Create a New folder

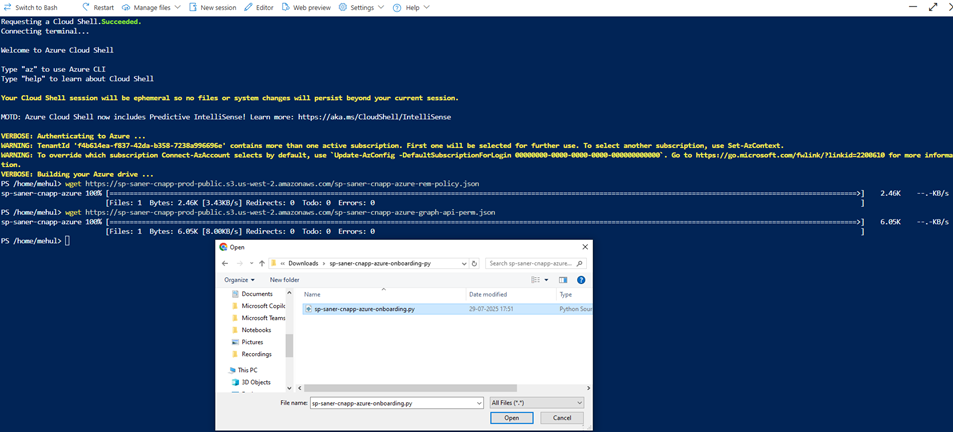coord(284,279)
